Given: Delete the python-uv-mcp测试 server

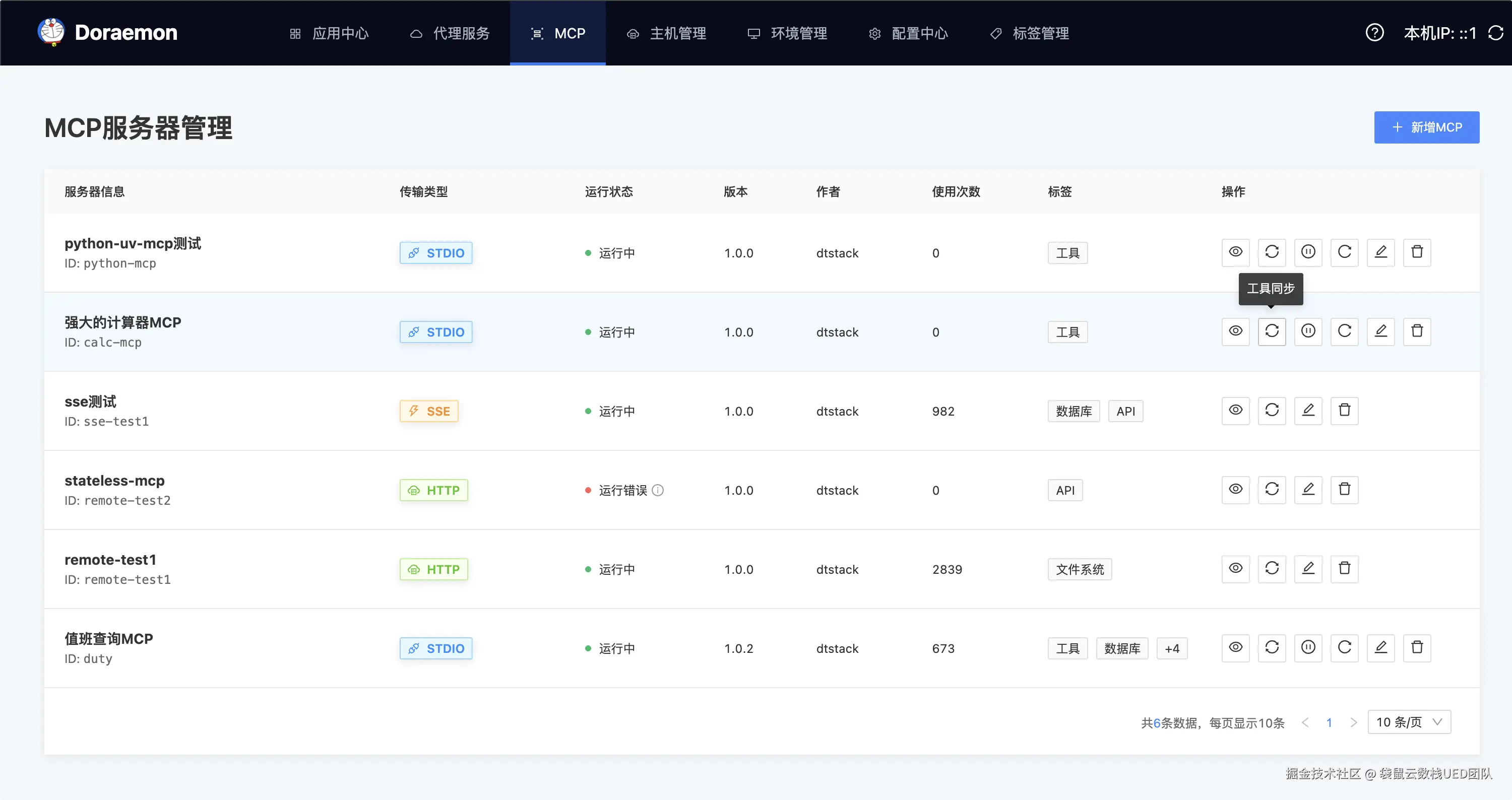Looking at the screenshot, I should (x=1416, y=252).
